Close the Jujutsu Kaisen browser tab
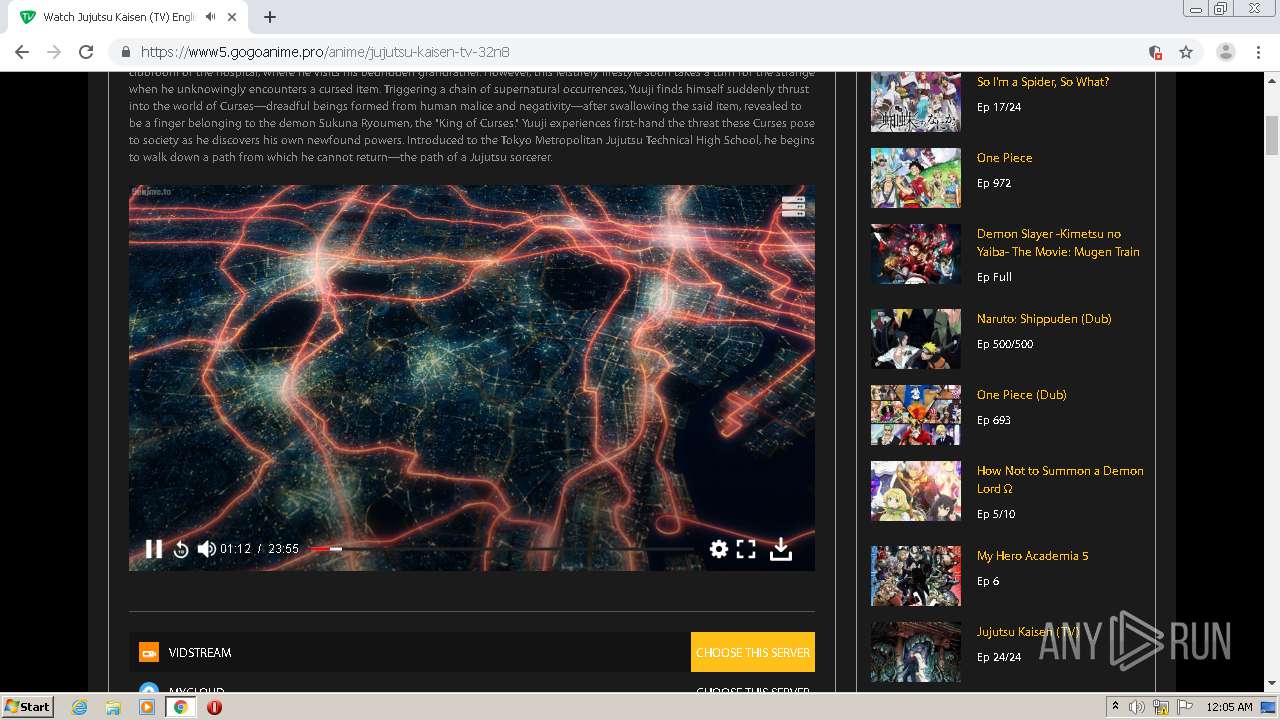Viewport: 1280px width, 720px height. coord(233,17)
